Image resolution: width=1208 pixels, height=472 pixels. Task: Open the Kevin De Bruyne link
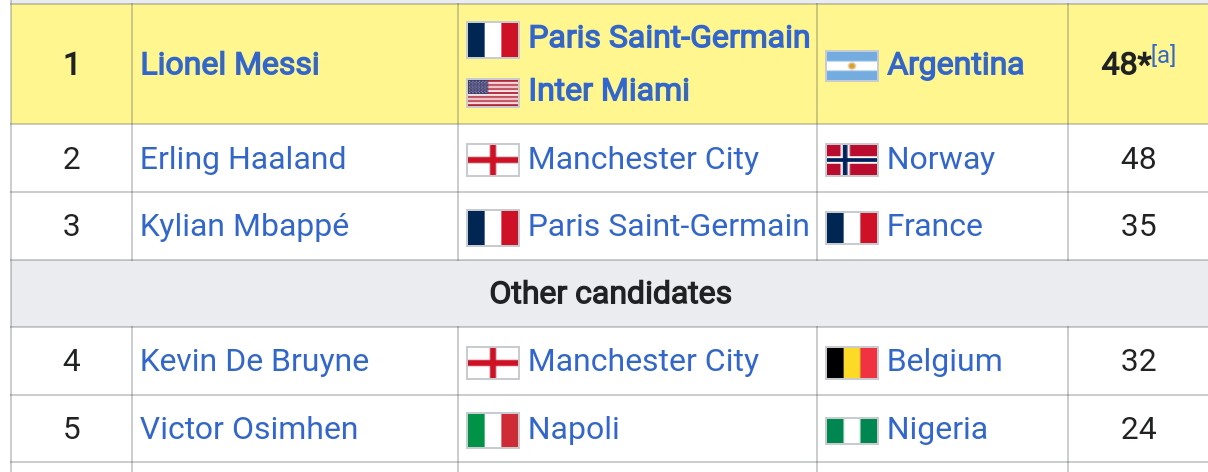(254, 361)
